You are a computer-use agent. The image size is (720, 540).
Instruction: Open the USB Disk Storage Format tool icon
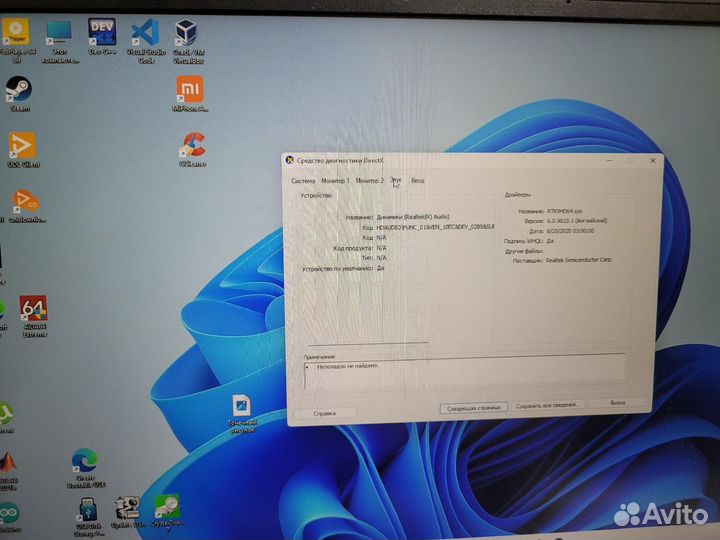[x=87, y=510]
